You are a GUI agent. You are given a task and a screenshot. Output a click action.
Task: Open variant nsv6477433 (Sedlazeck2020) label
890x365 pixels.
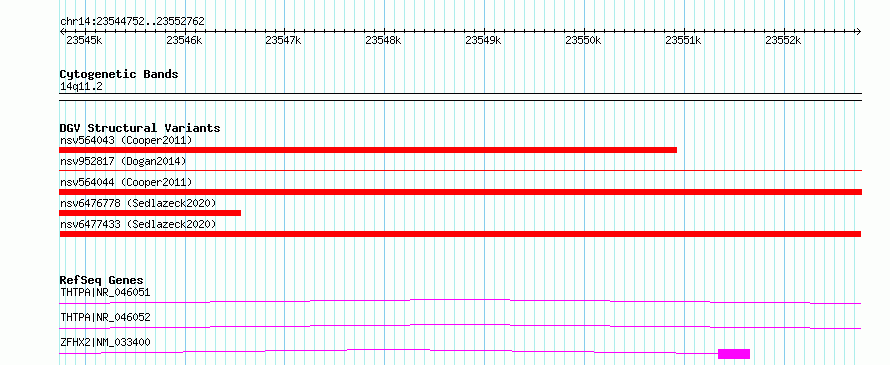click(x=138, y=224)
